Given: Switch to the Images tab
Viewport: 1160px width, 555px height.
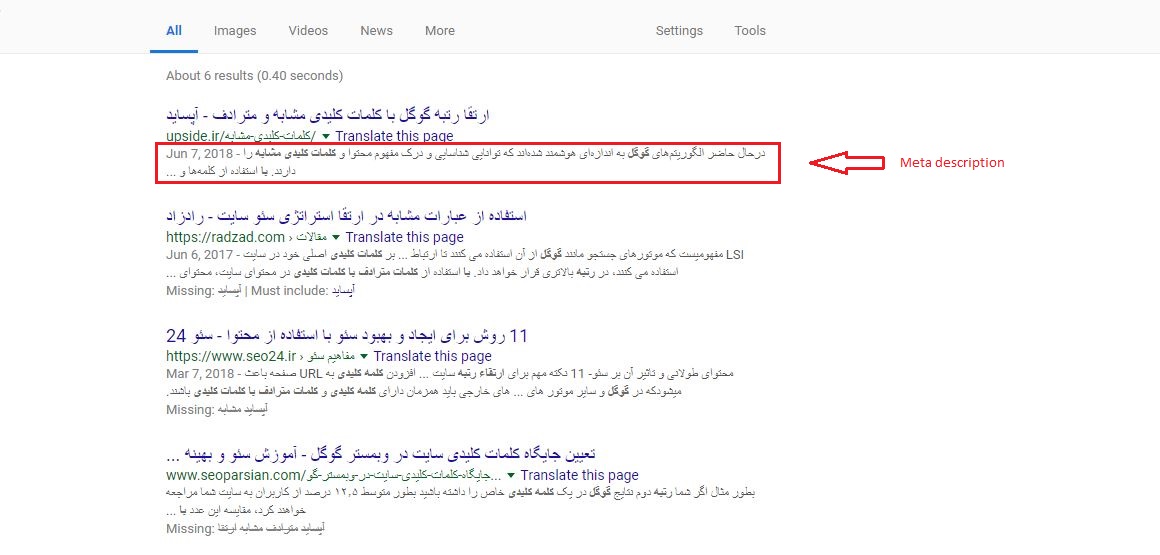Looking at the screenshot, I should coord(235,31).
